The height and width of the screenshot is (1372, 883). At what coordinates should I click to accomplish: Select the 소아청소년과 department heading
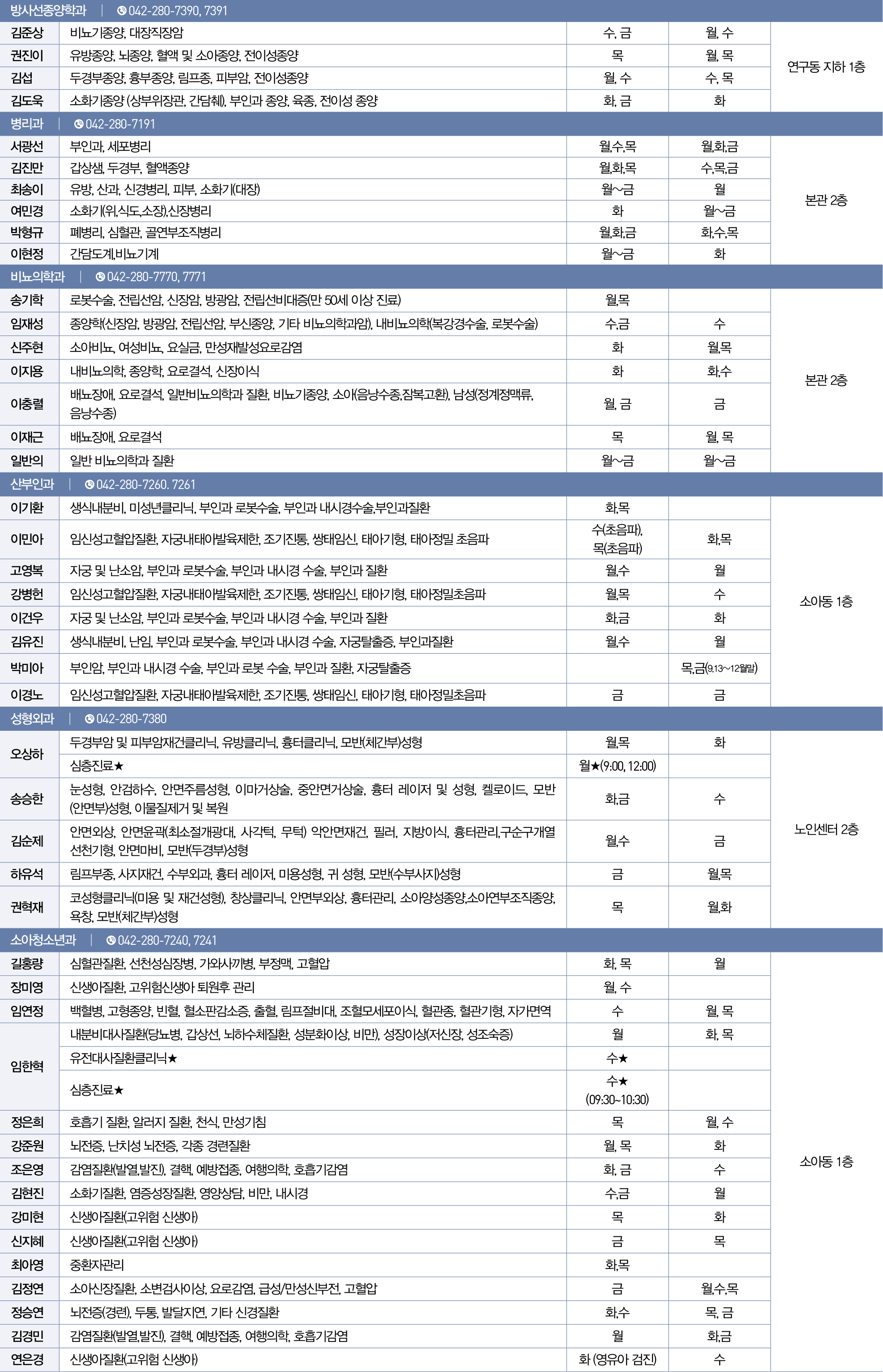coord(43,940)
